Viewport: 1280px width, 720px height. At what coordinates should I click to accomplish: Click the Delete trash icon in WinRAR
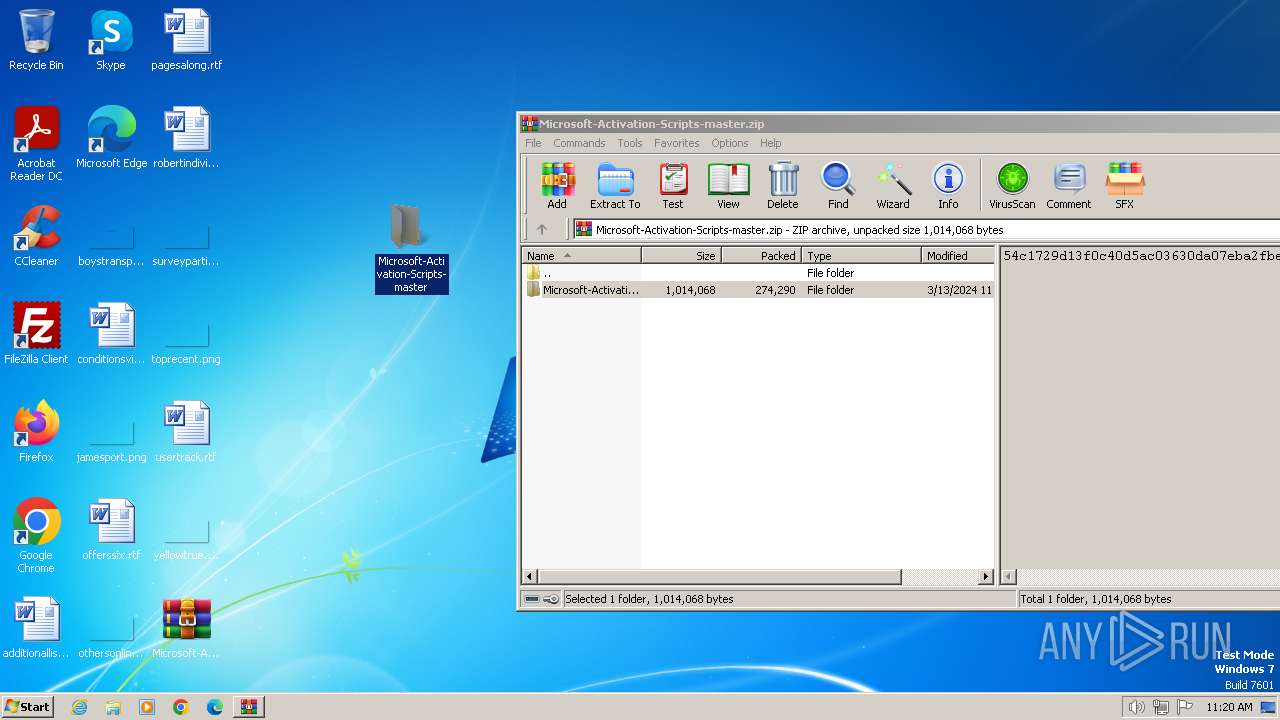[x=783, y=186]
